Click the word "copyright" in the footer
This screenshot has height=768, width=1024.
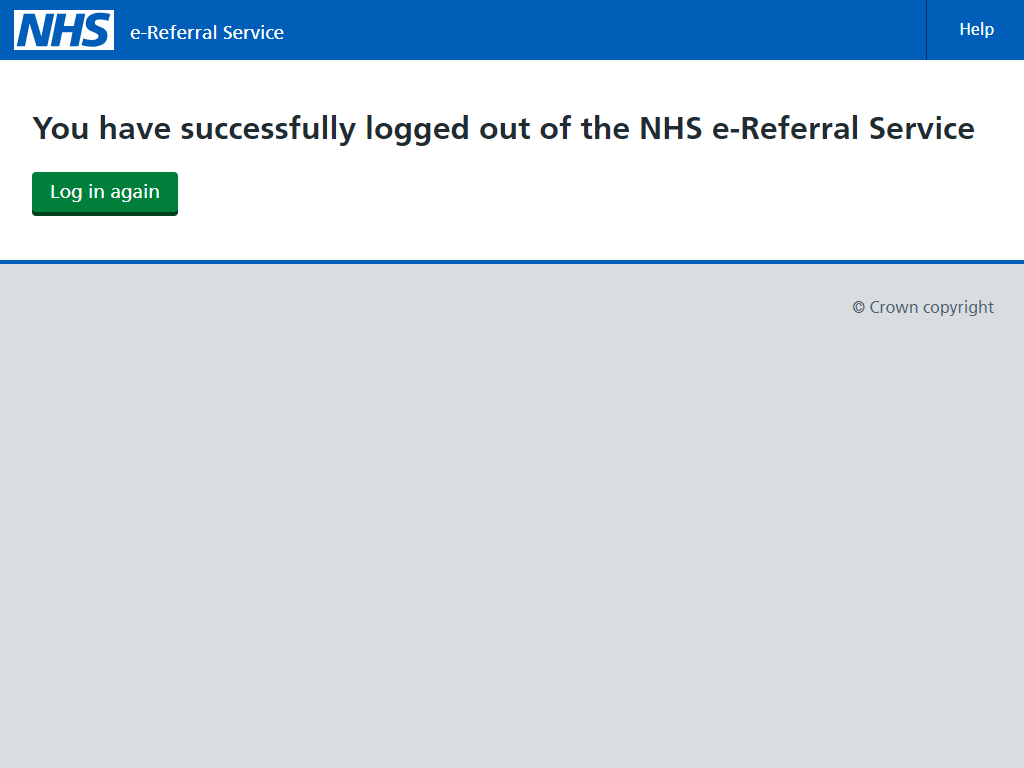point(959,308)
